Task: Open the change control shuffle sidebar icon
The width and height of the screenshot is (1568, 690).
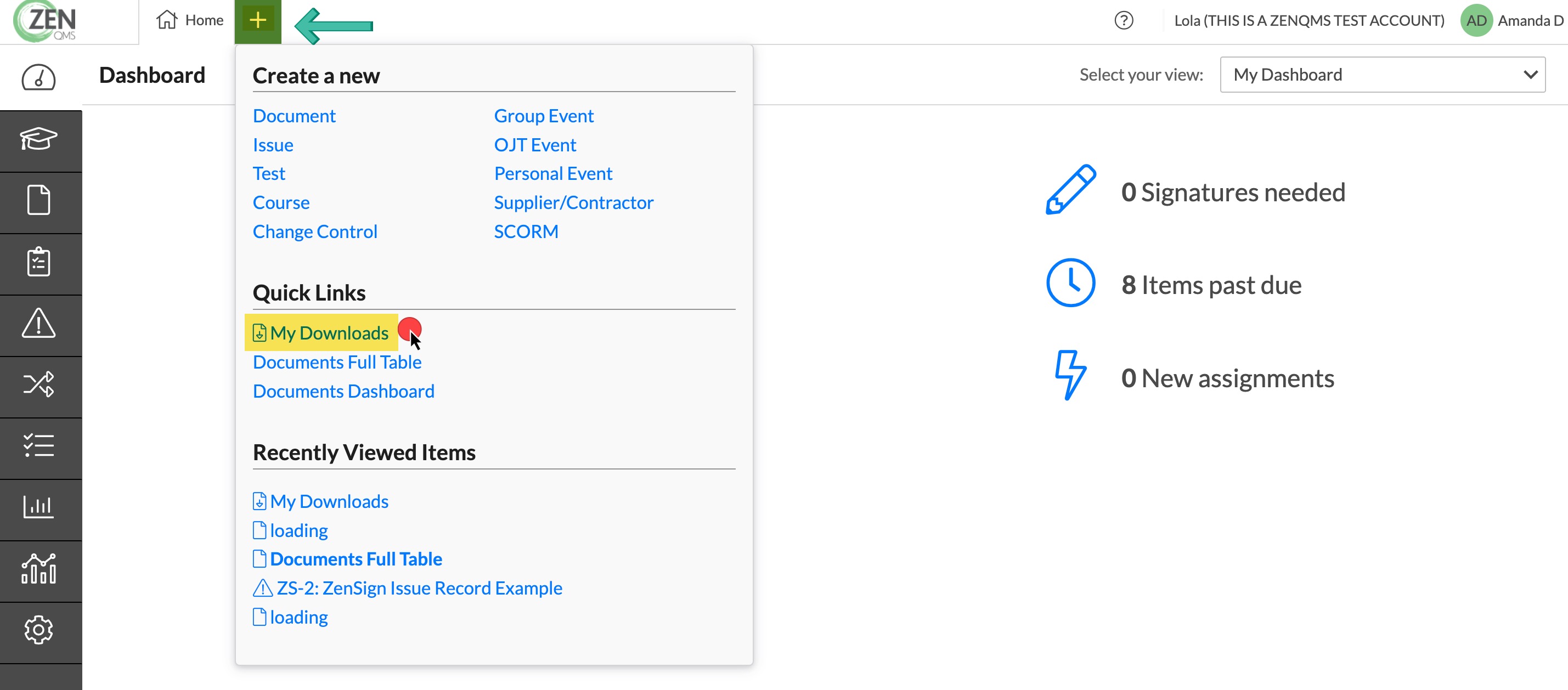Action: click(39, 385)
